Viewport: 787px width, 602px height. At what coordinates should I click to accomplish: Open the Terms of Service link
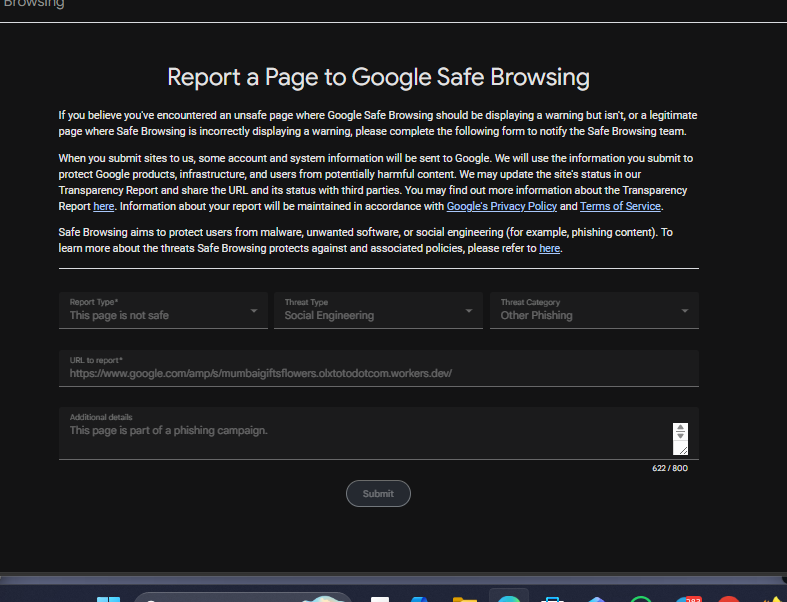pos(620,206)
